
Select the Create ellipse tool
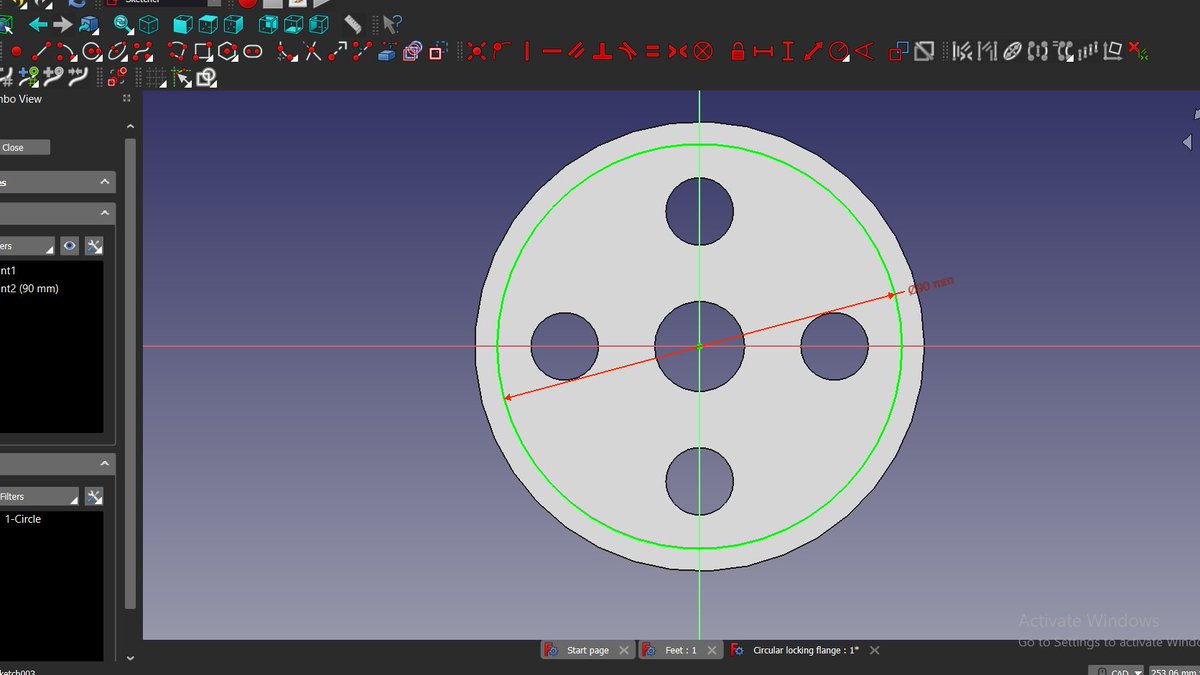[118, 51]
